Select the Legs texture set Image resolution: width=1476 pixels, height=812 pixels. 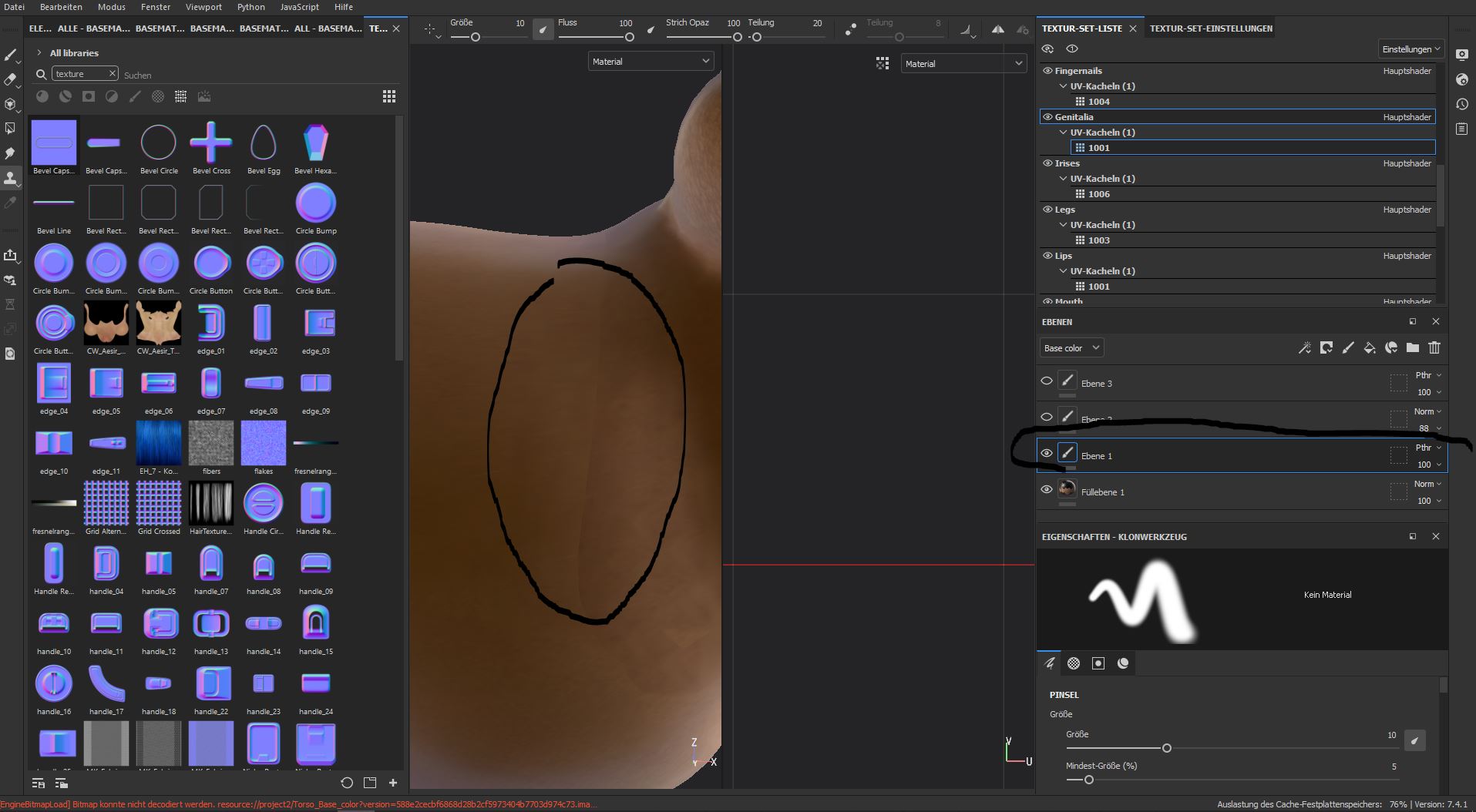pos(1237,210)
